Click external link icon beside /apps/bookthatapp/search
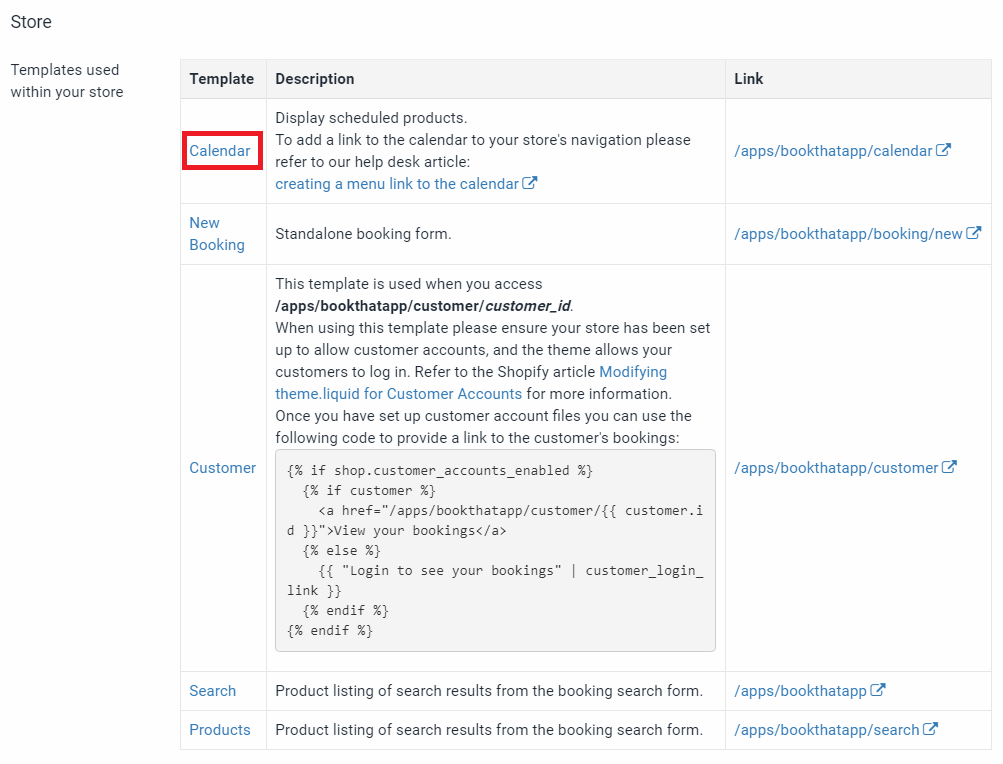This screenshot has width=1003, height=764. tap(930, 729)
